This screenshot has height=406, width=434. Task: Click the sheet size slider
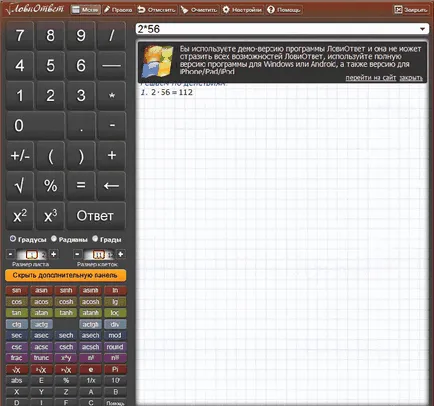coord(32,255)
